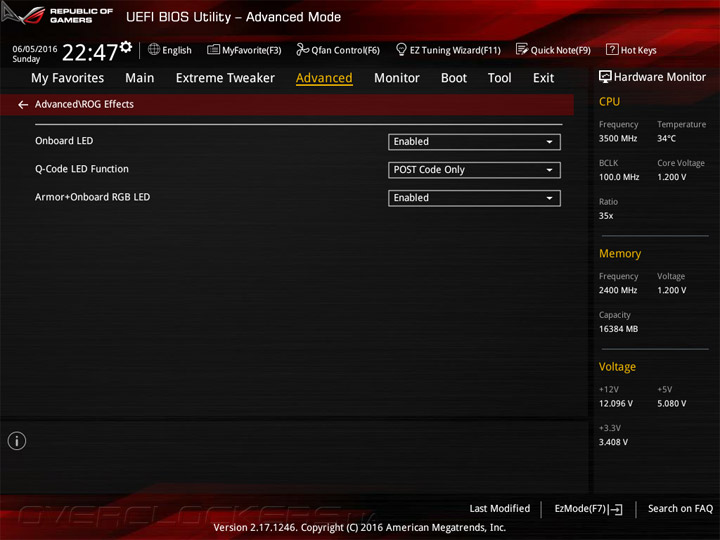Switch to the Main tab

[140, 78]
